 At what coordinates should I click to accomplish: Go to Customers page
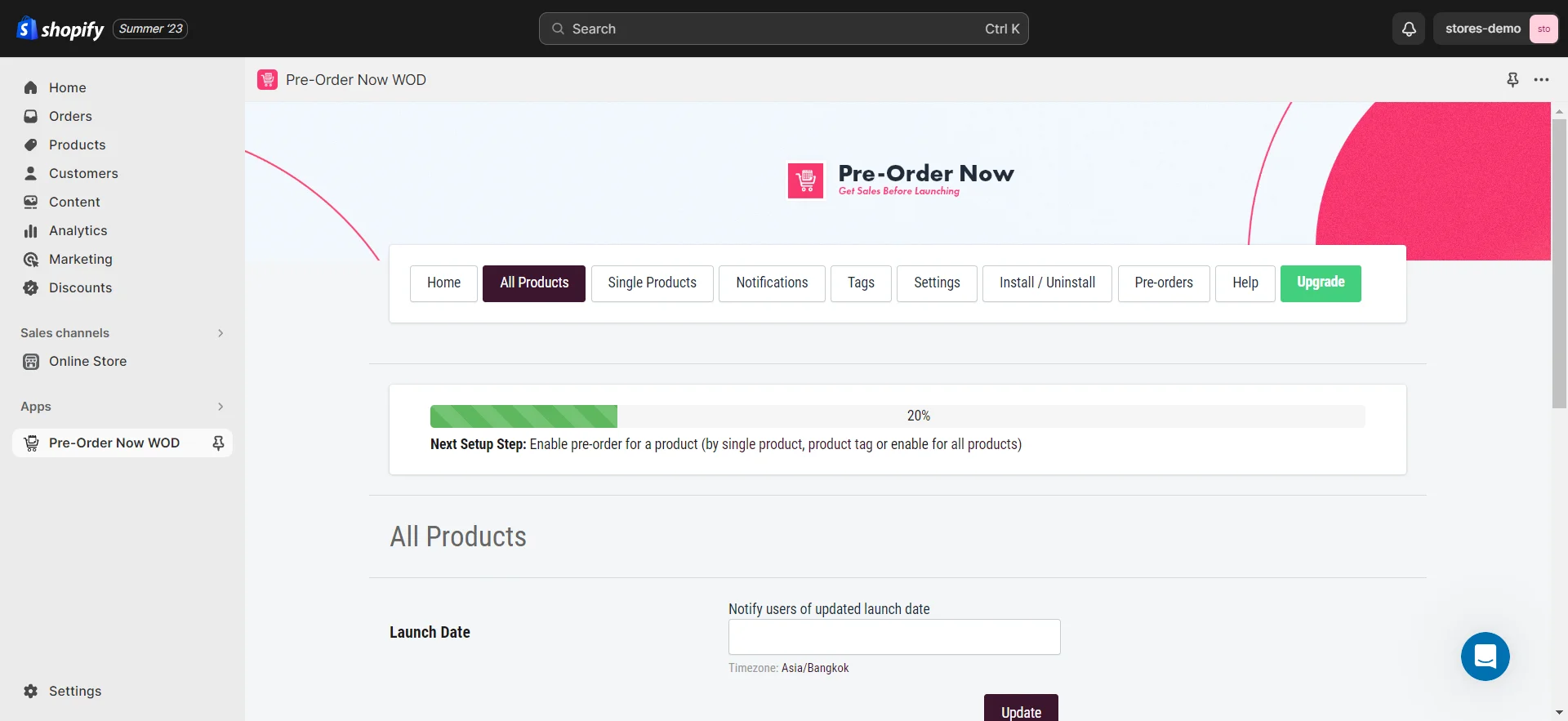click(x=122, y=173)
